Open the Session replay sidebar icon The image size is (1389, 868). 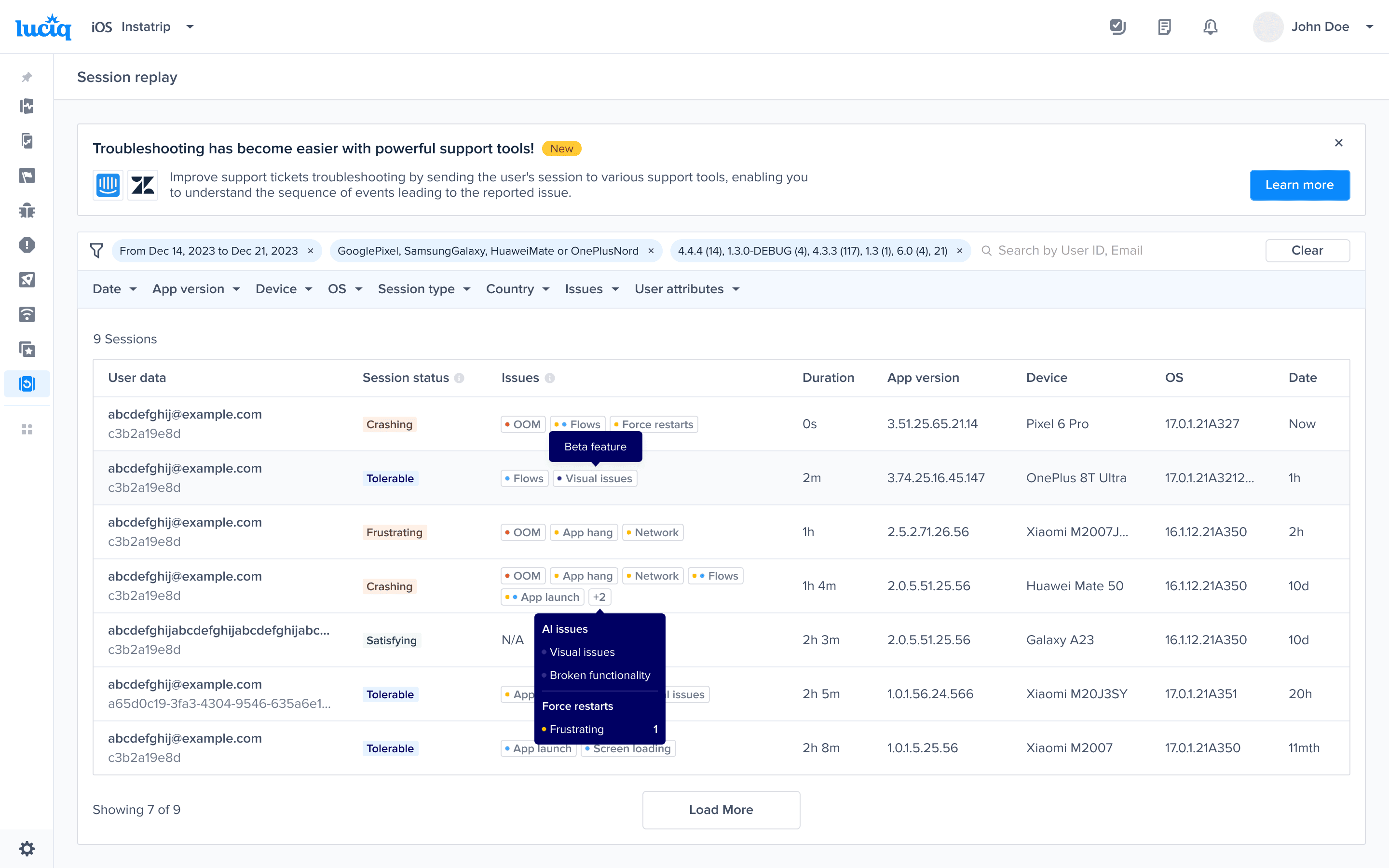[27, 383]
